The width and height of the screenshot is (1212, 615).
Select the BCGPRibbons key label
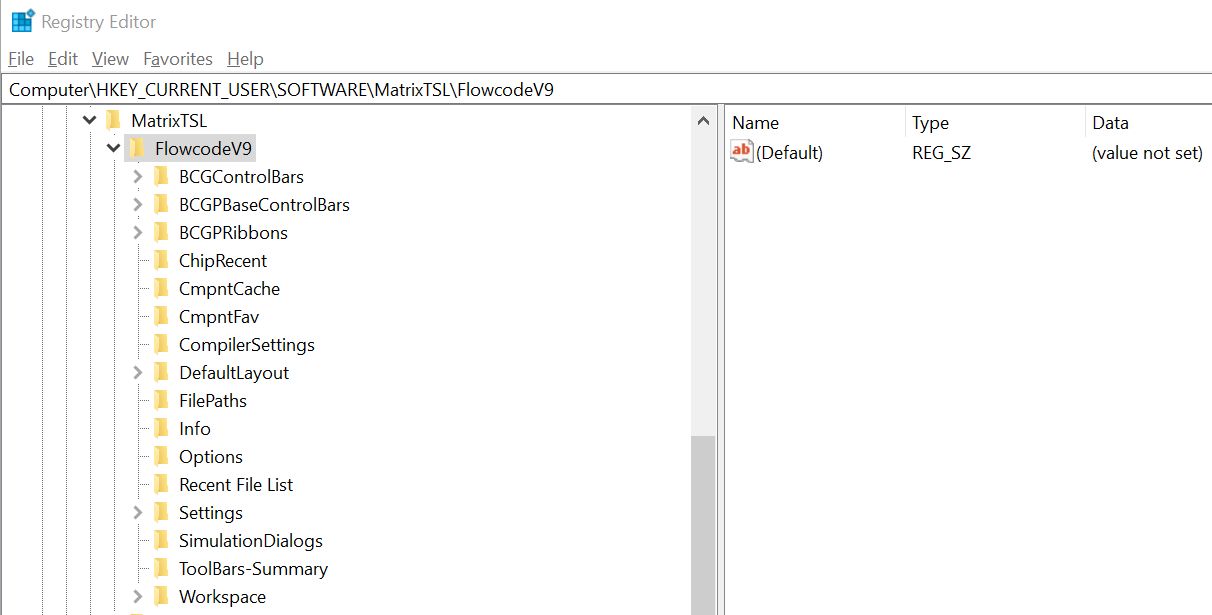(x=233, y=233)
